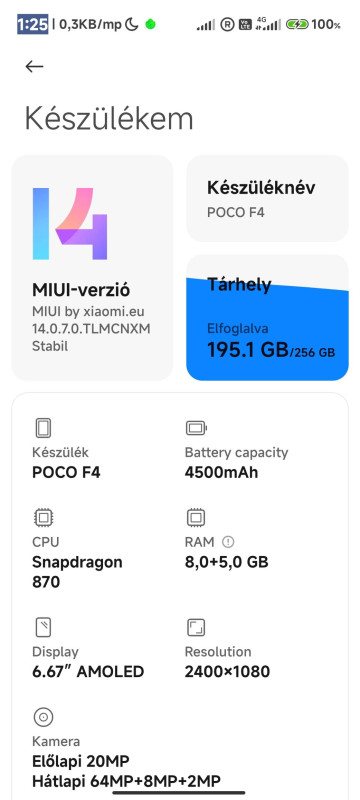Tap the camera lens icon
Viewport: 360px width, 800px height.
pos(43,717)
